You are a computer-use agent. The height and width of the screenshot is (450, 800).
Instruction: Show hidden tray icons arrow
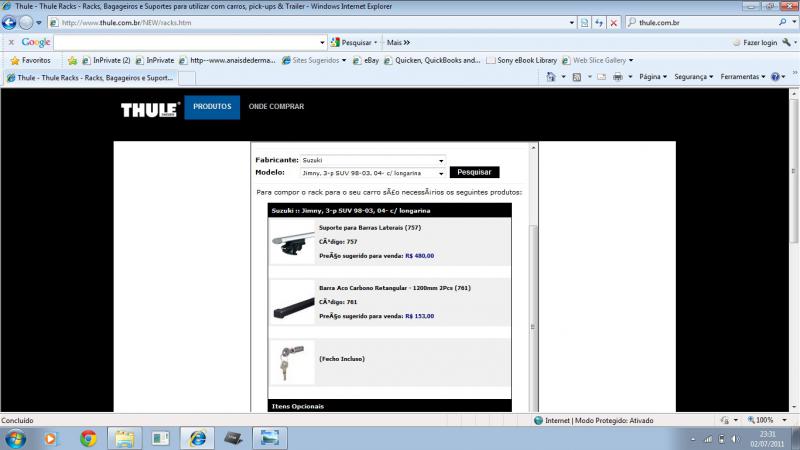coord(693,439)
